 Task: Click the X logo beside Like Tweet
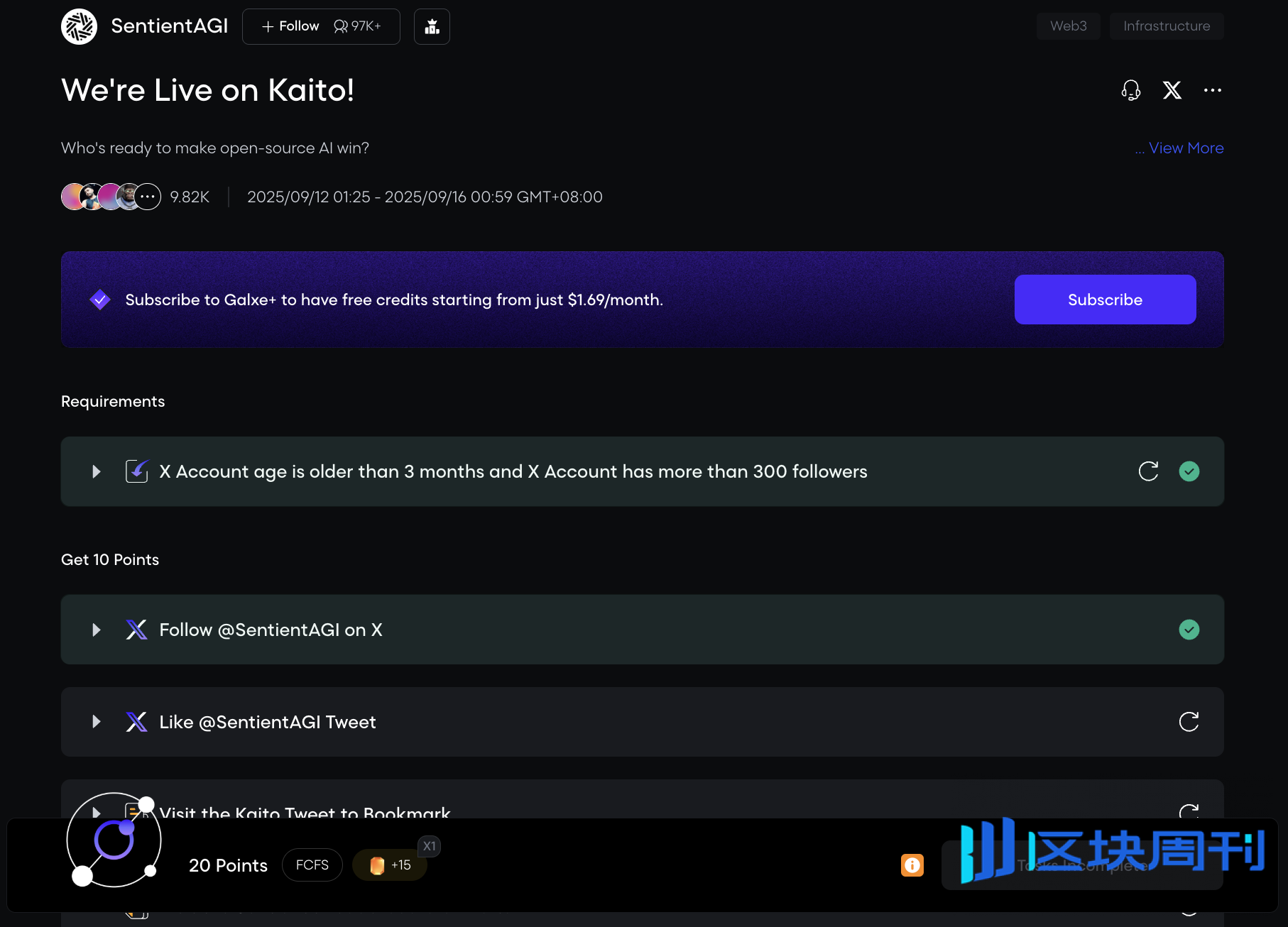pos(136,722)
